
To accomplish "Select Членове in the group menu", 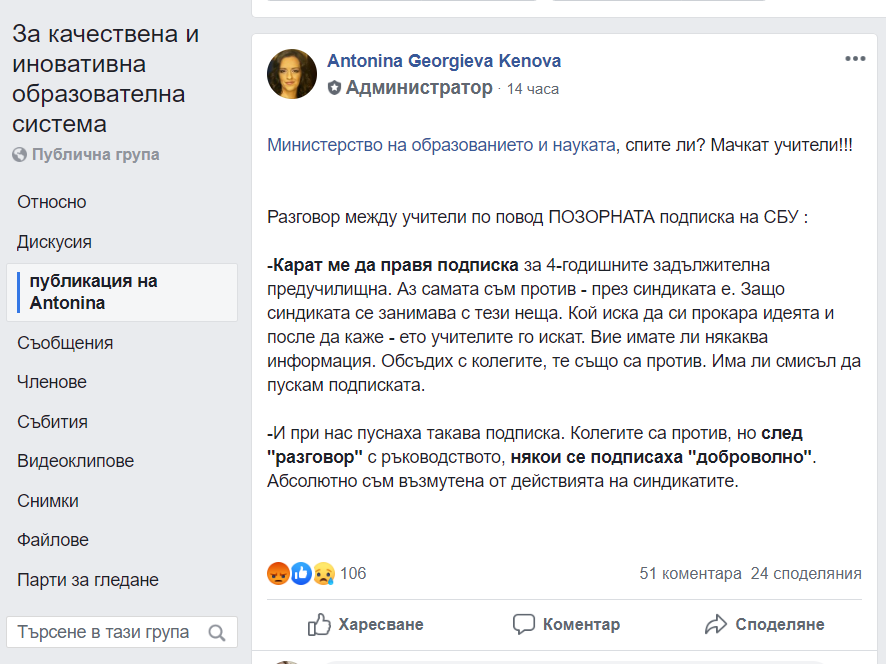I will (52, 382).
